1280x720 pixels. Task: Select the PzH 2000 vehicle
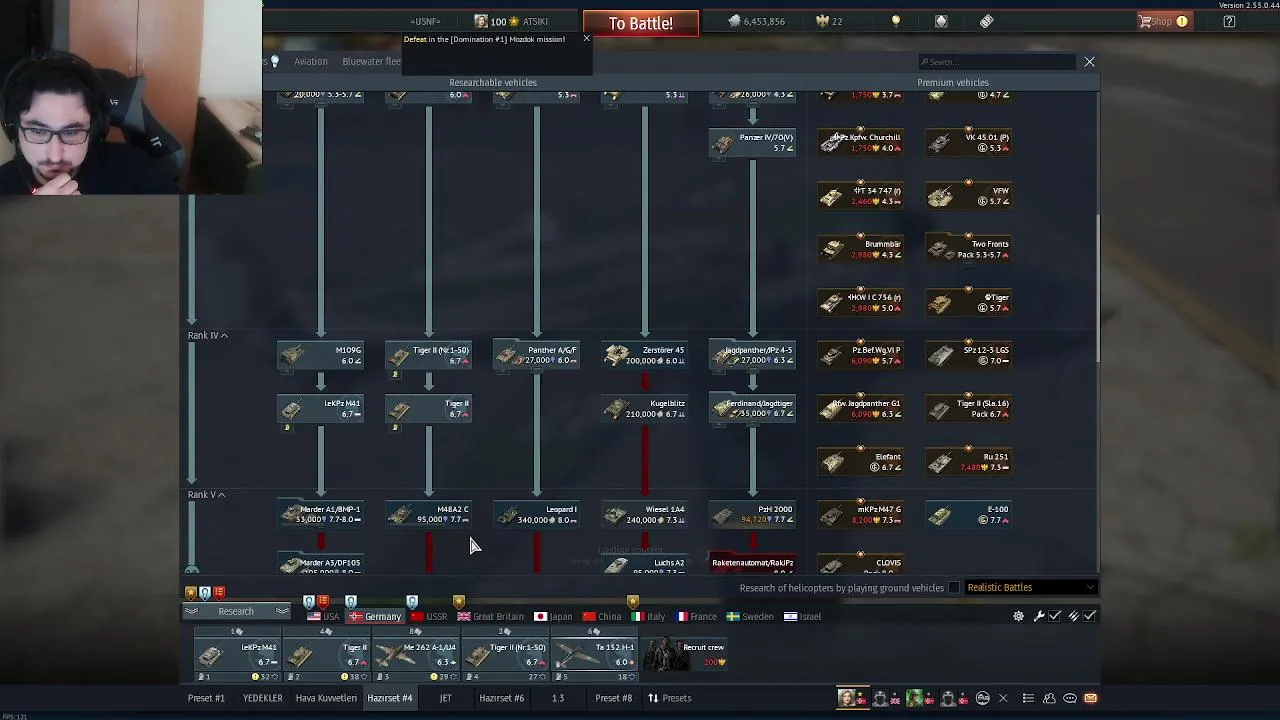point(753,514)
